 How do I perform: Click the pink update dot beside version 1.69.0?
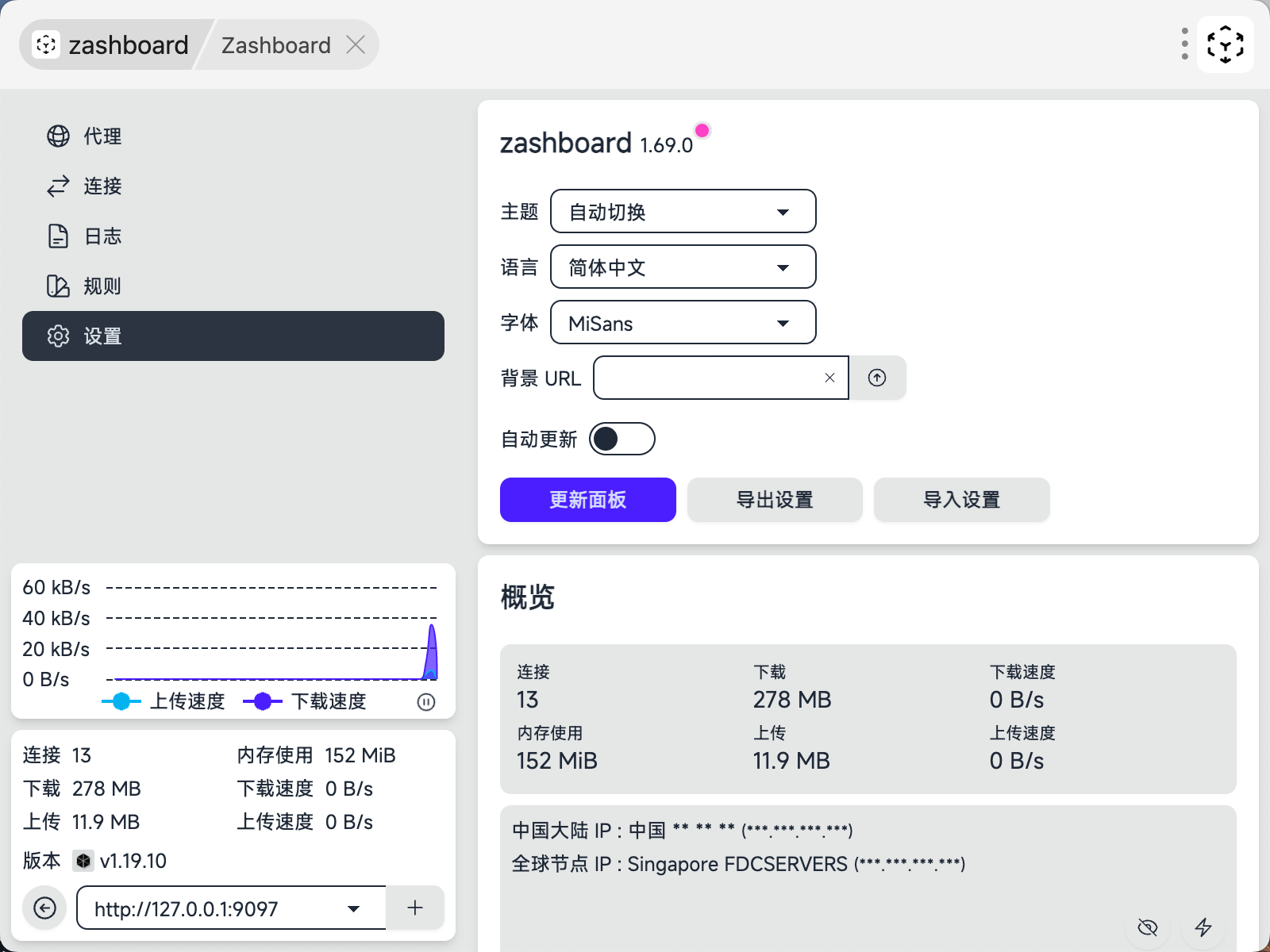[702, 130]
